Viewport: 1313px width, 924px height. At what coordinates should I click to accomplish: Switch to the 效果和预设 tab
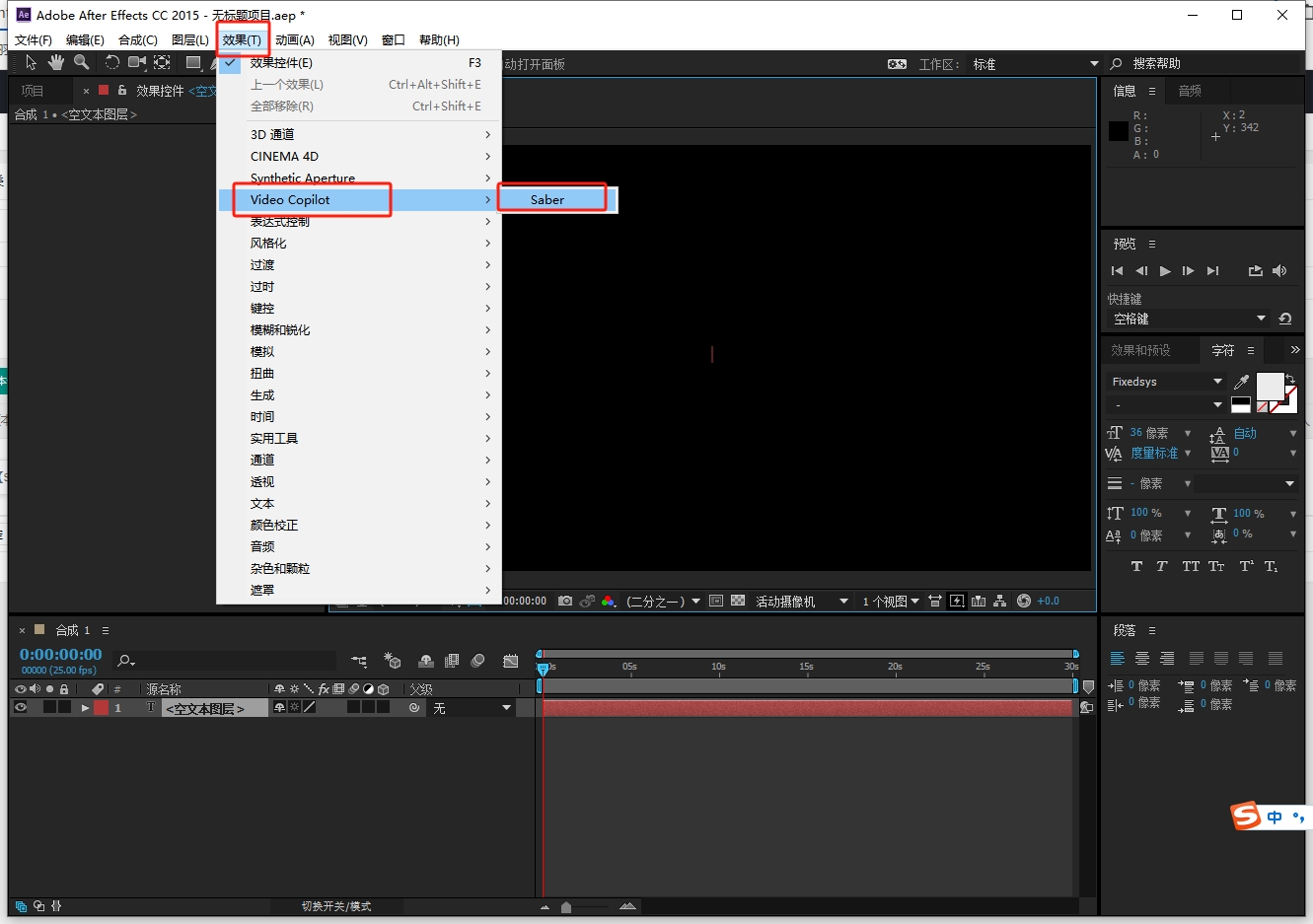1140,350
